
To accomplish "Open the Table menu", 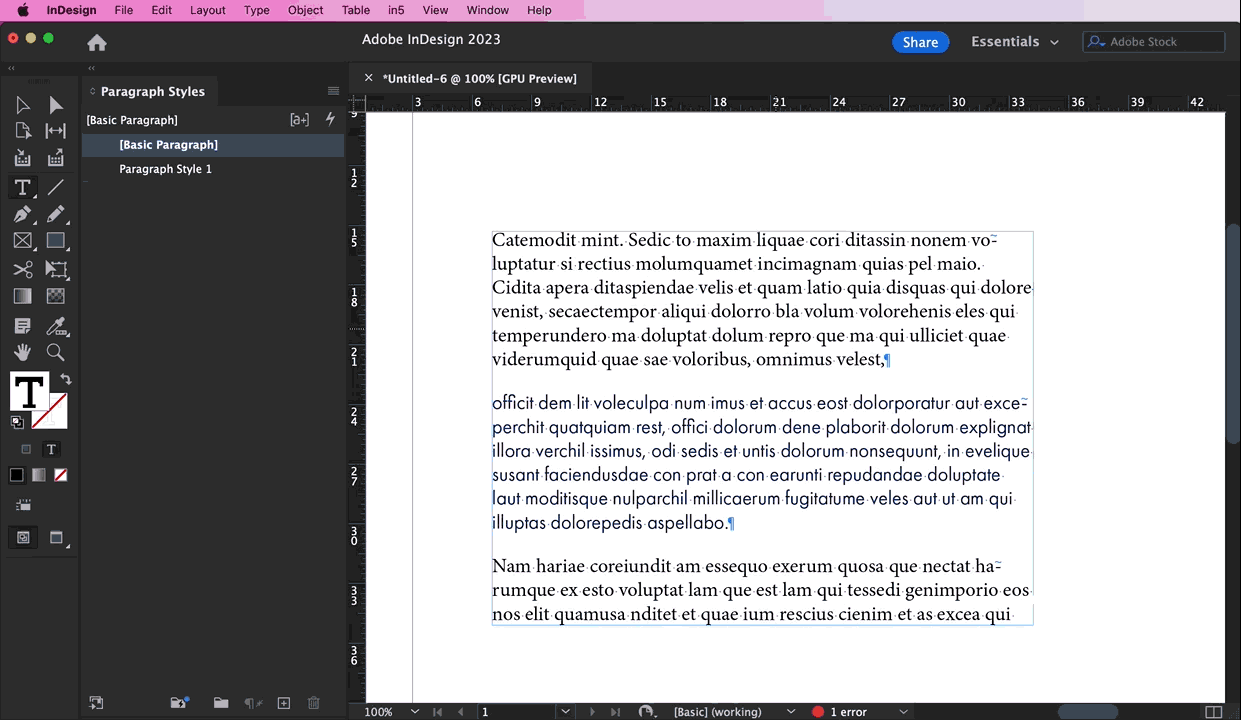I will pyautogui.click(x=355, y=10).
